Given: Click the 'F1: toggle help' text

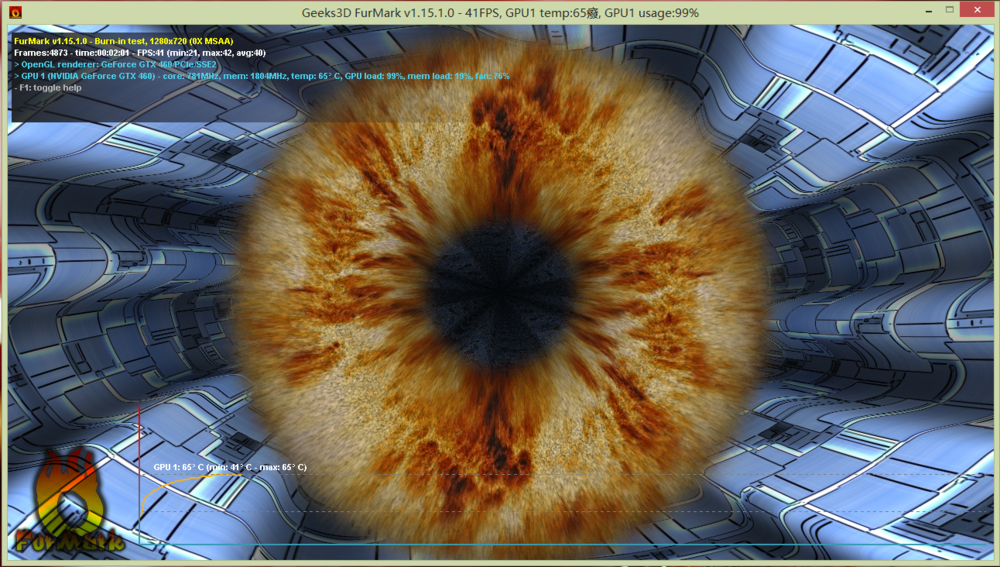Looking at the screenshot, I should 48,87.
